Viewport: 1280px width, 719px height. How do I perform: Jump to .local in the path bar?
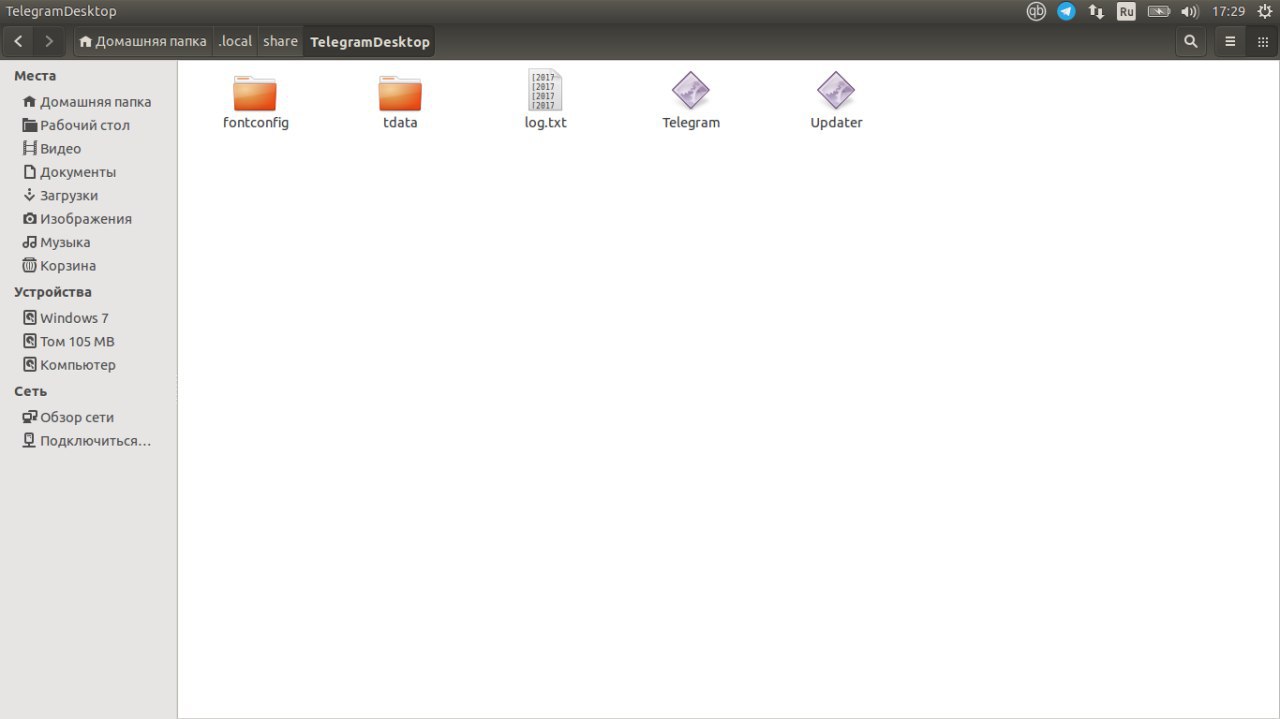point(235,41)
